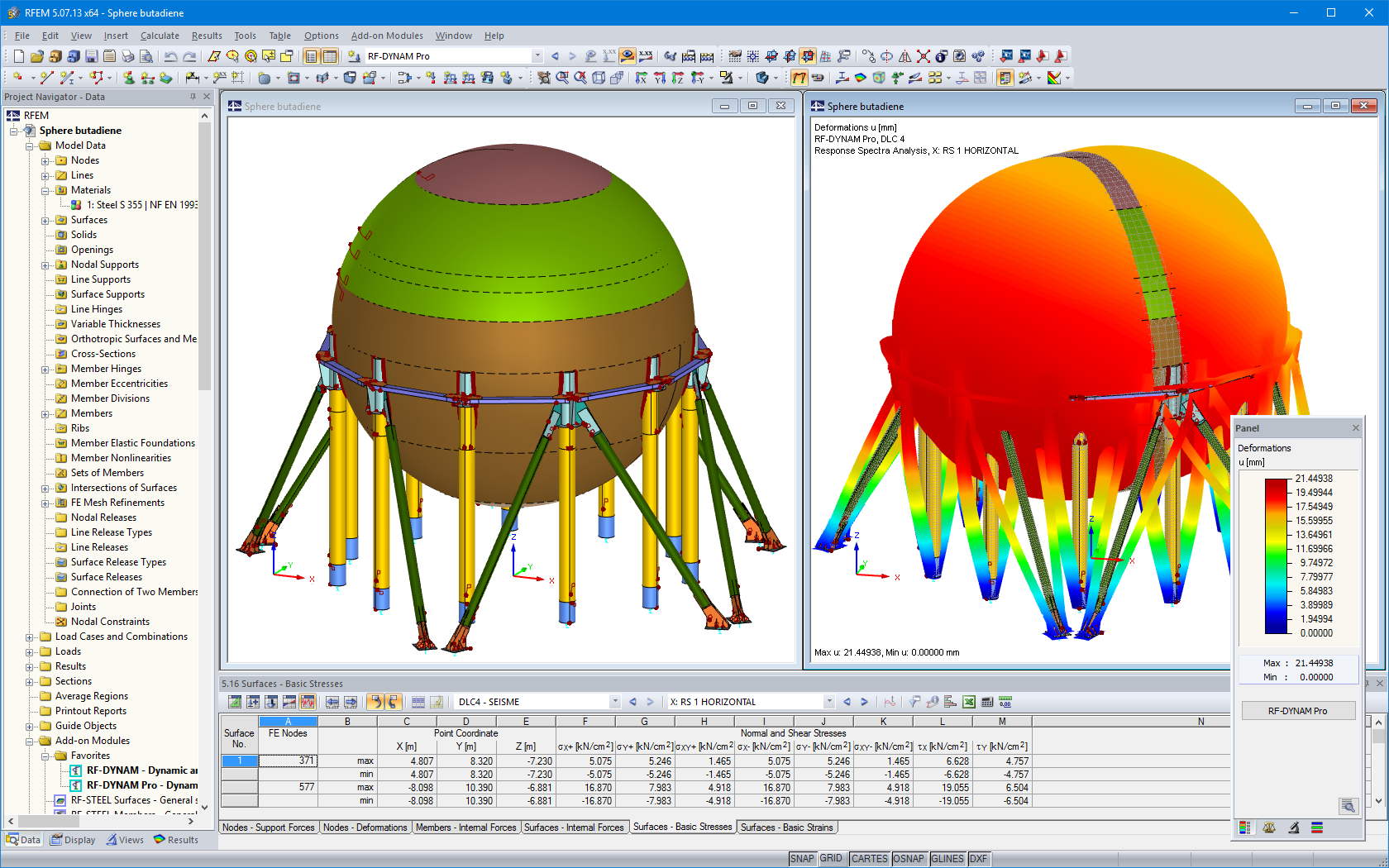Enable OSNAP in the status bar
The width and height of the screenshot is (1389, 868).
pos(909,858)
